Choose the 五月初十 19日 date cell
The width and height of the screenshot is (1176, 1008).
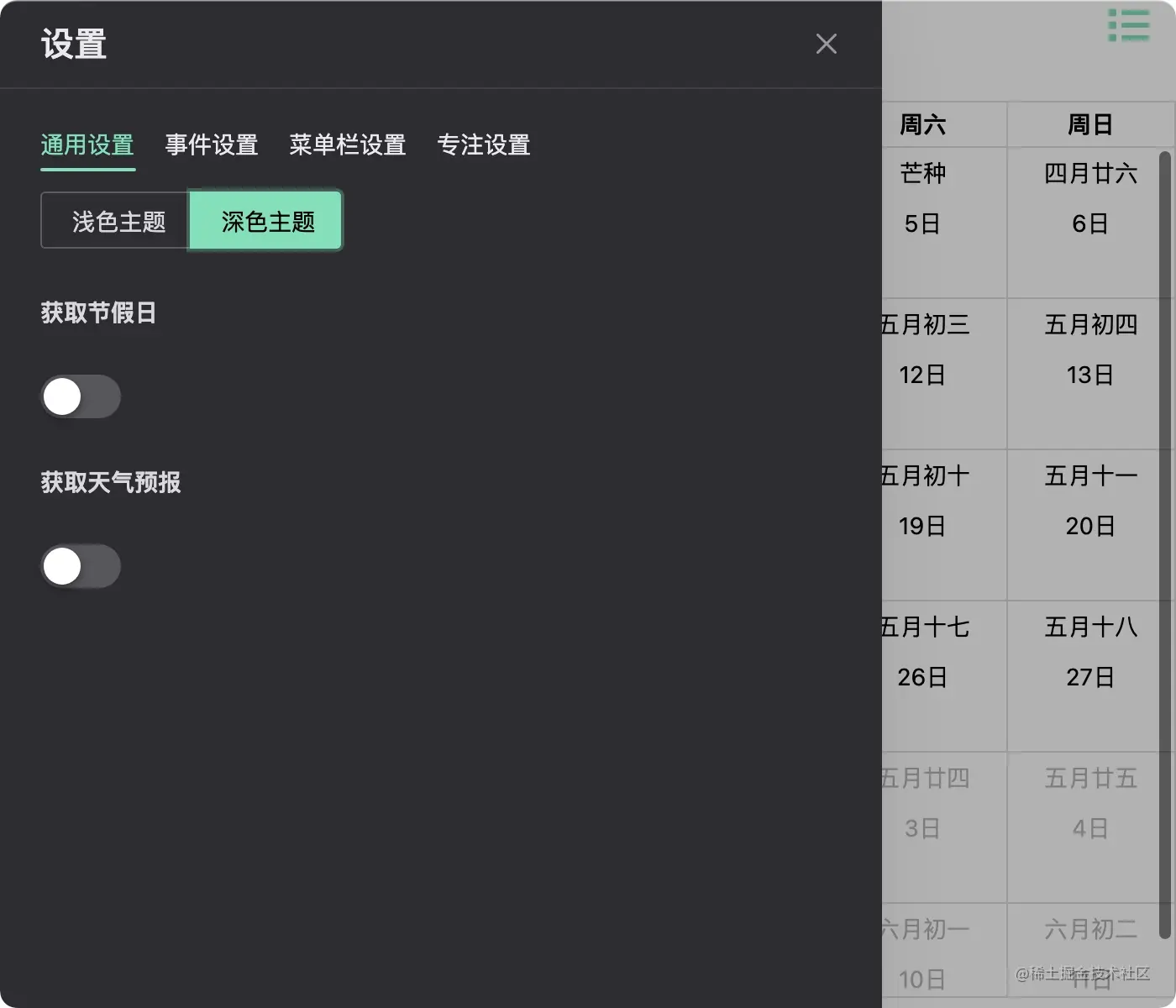(944, 525)
